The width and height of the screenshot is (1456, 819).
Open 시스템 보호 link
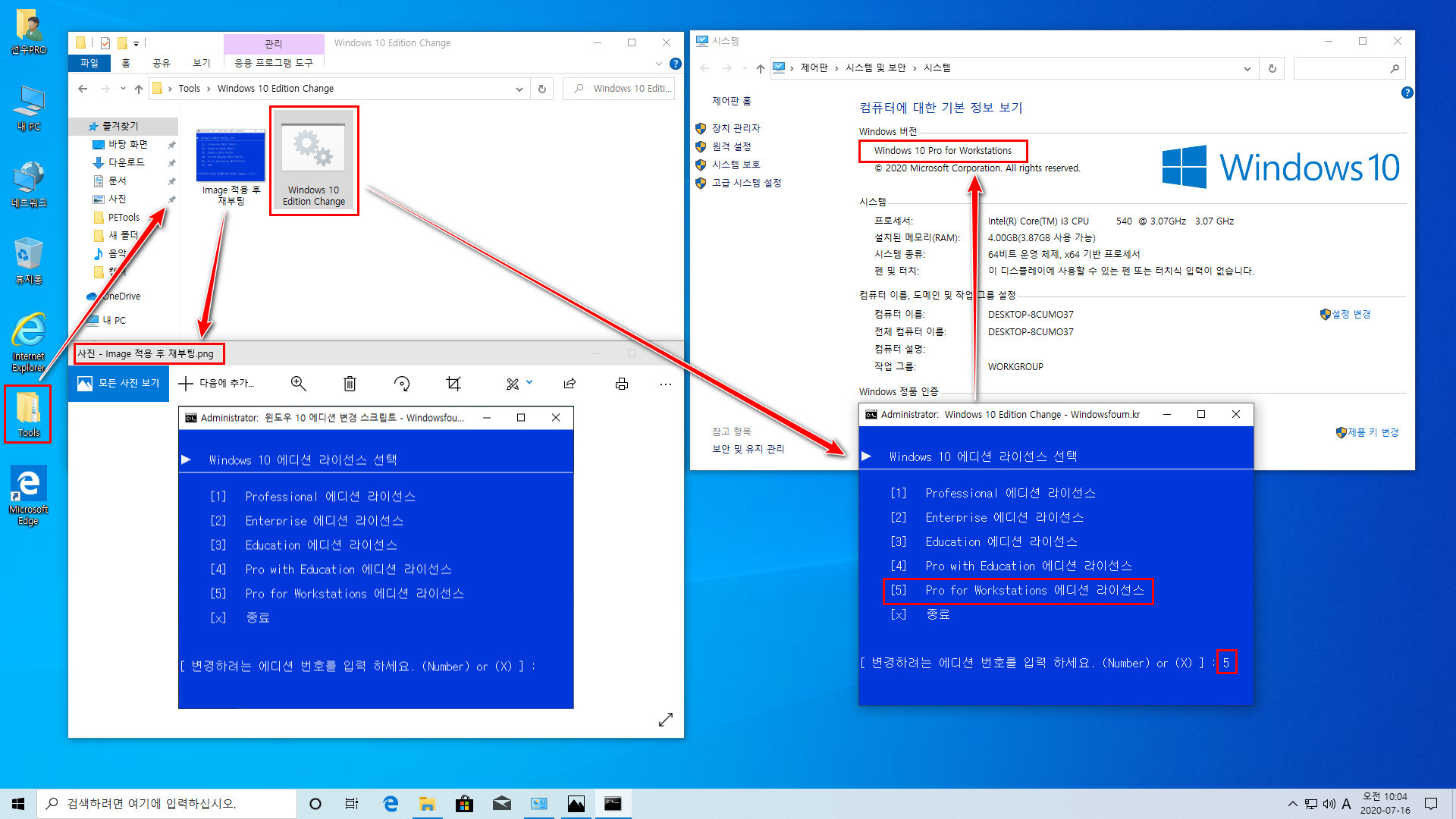coord(736,165)
